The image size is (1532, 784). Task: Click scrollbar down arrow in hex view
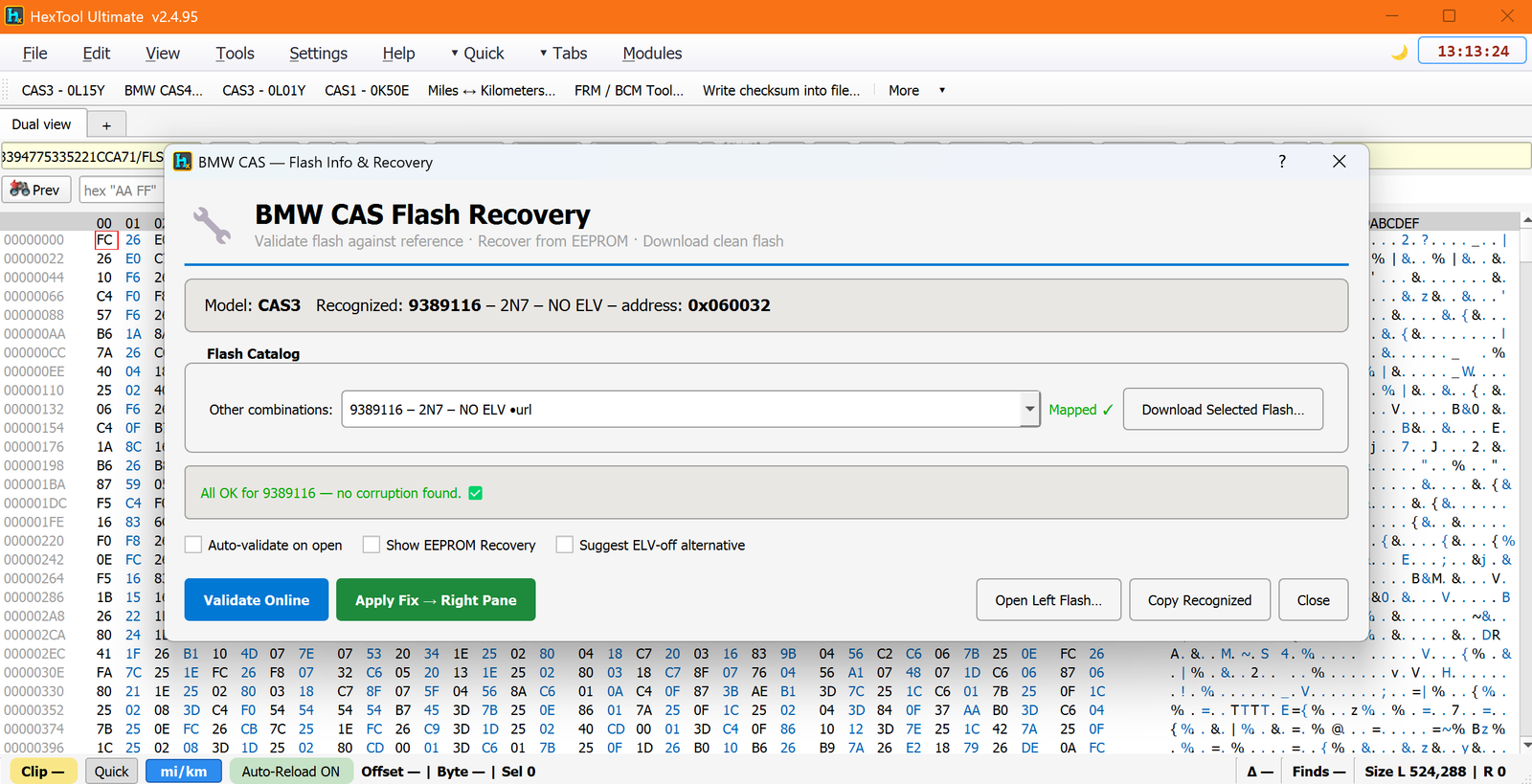click(1526, 744)
